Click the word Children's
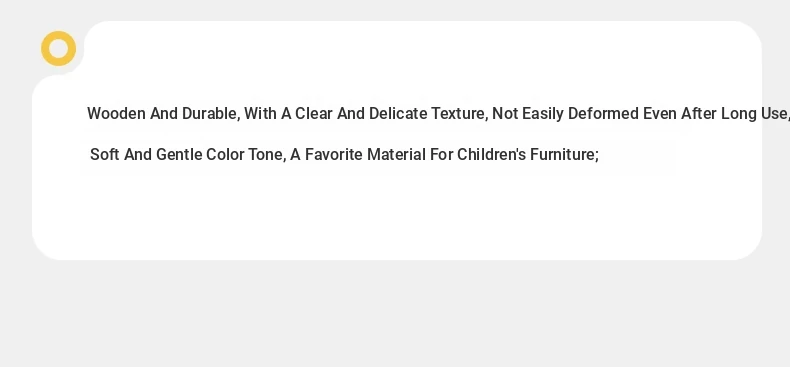Image resolution: width=790 pixels, height=367 pixels. (484, 154)
